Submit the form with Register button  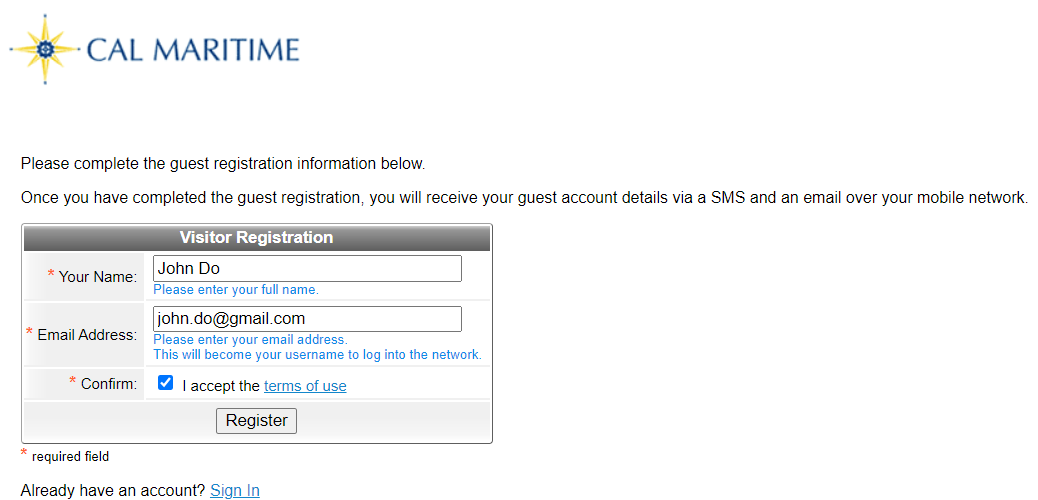click(256, 421)
